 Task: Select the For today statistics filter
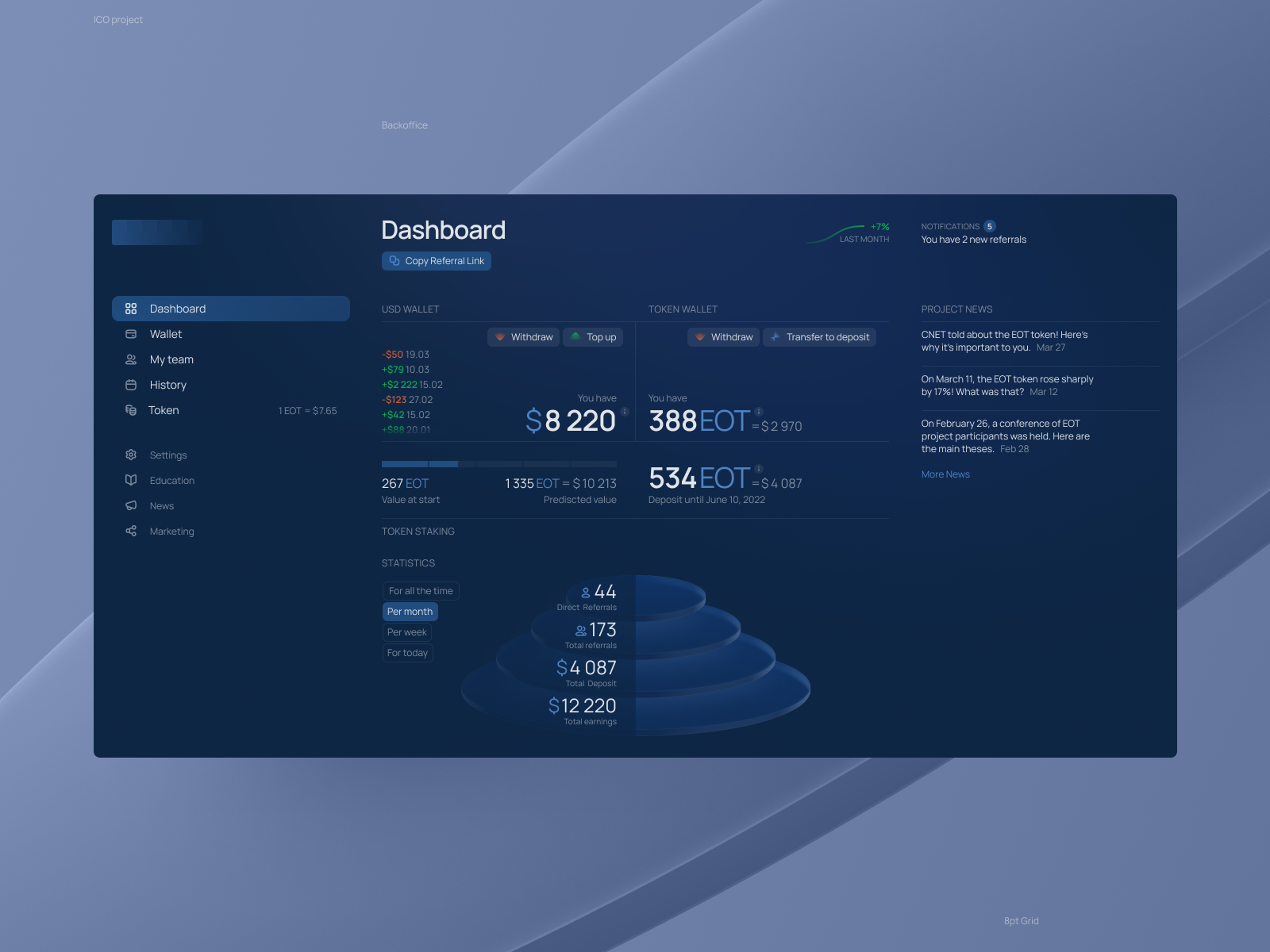point(408,653)
